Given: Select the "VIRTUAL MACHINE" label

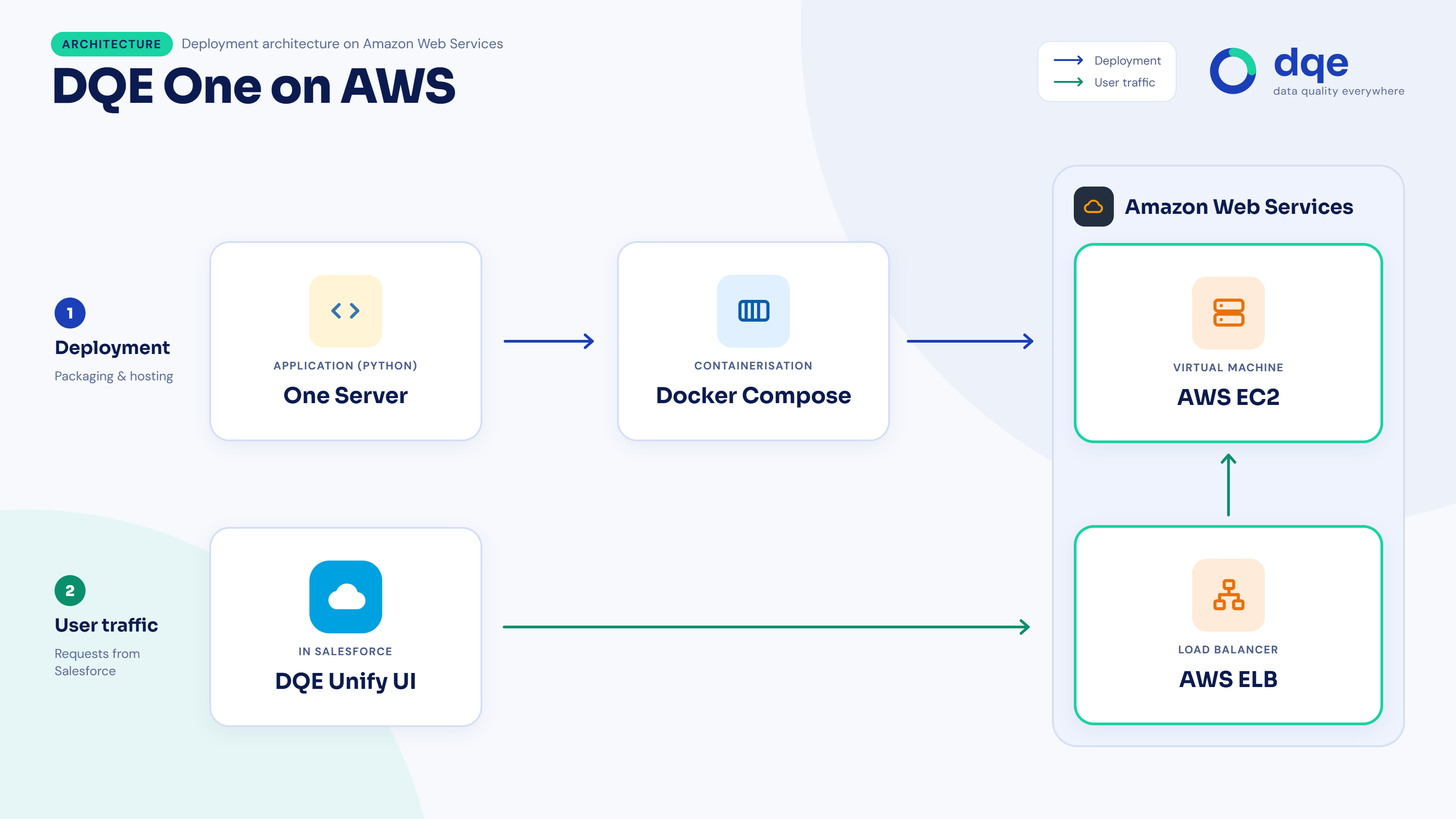Looking at the screenshot, I should [x=1228, y=367].
